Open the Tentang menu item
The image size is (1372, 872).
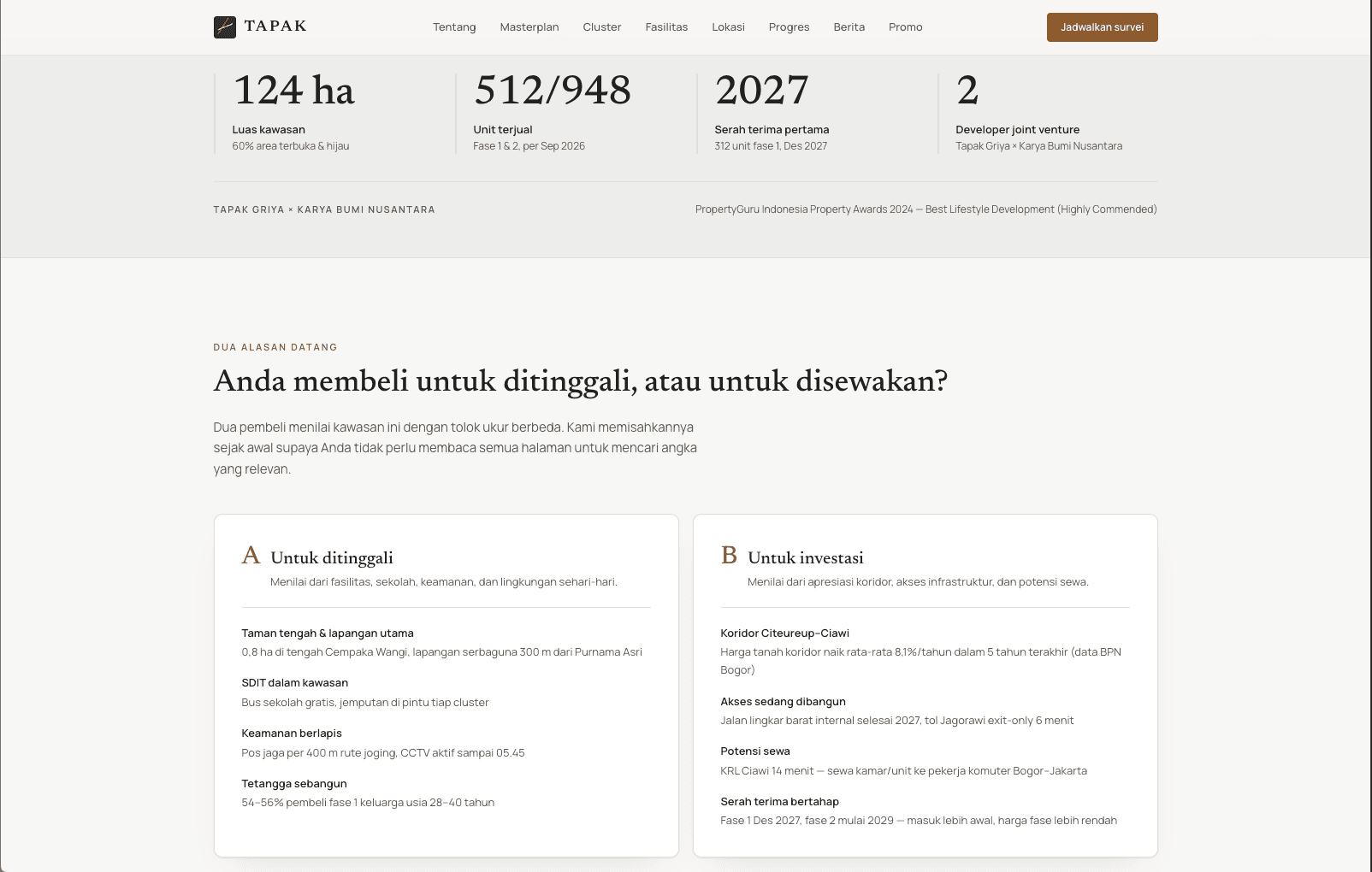coord(454,27)
